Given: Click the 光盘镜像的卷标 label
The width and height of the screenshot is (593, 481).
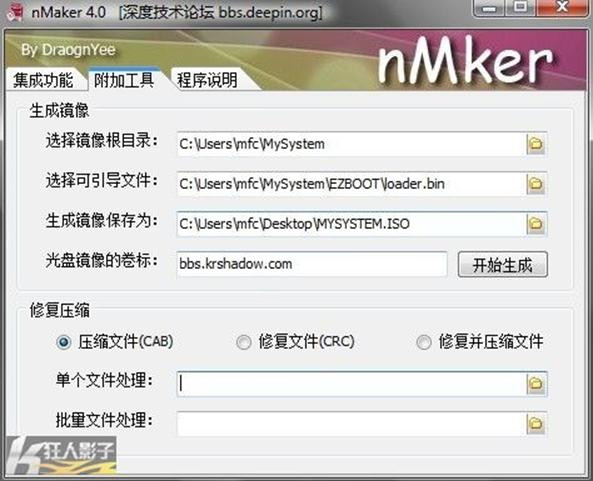Looking at the screenshot, I should 101,261.
